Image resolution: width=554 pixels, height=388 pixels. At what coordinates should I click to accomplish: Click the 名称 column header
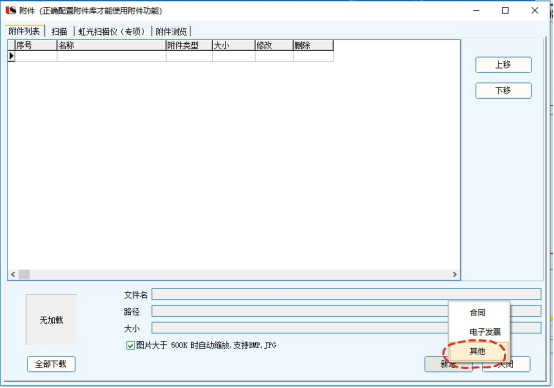pyautogui.click(x=111, y=45)
